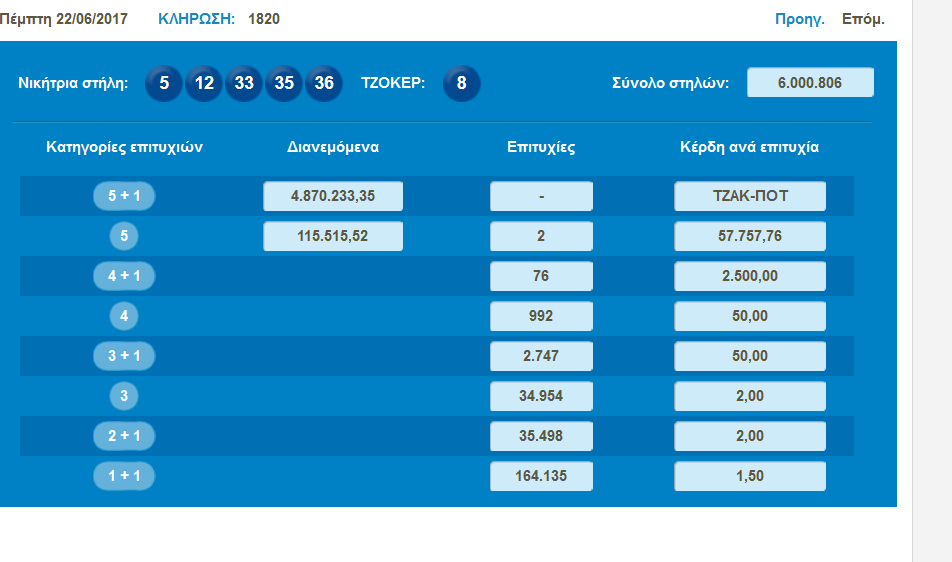
Task: Click the Διανεμόμενα column header
Action: tap(333, 147)
